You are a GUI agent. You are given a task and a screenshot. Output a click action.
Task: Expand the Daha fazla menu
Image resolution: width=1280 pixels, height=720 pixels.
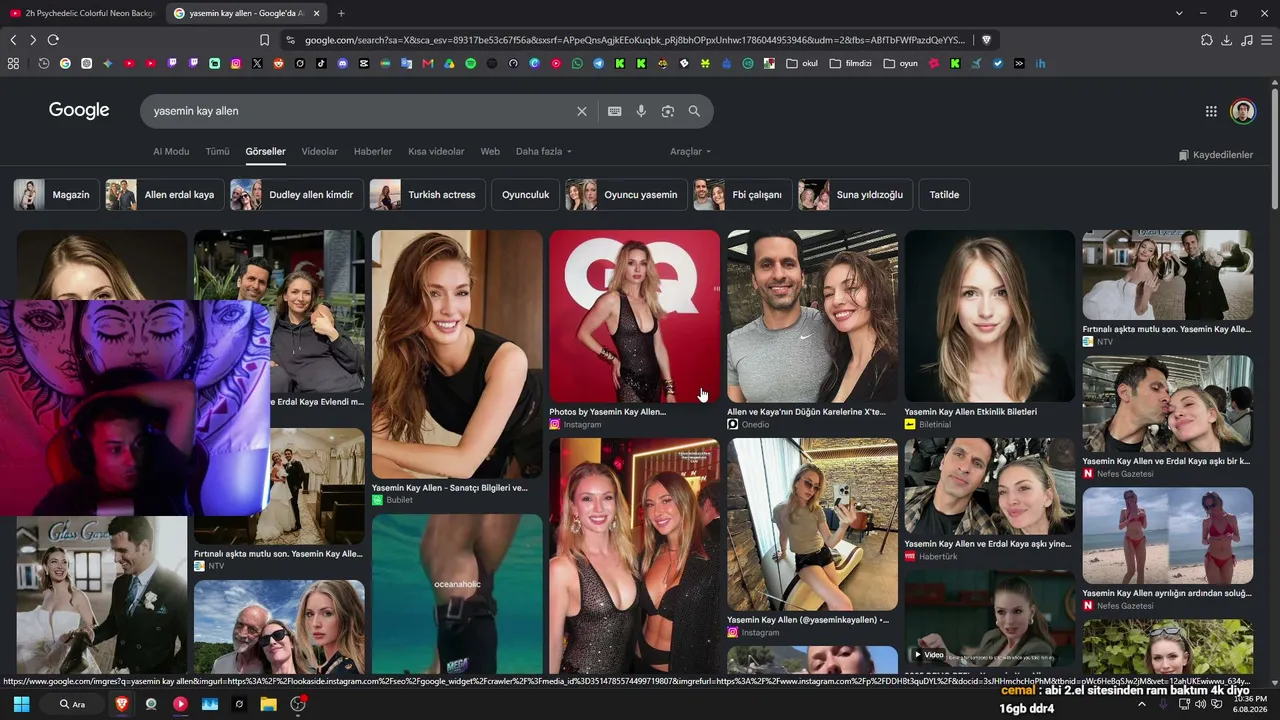coord(544,152)
